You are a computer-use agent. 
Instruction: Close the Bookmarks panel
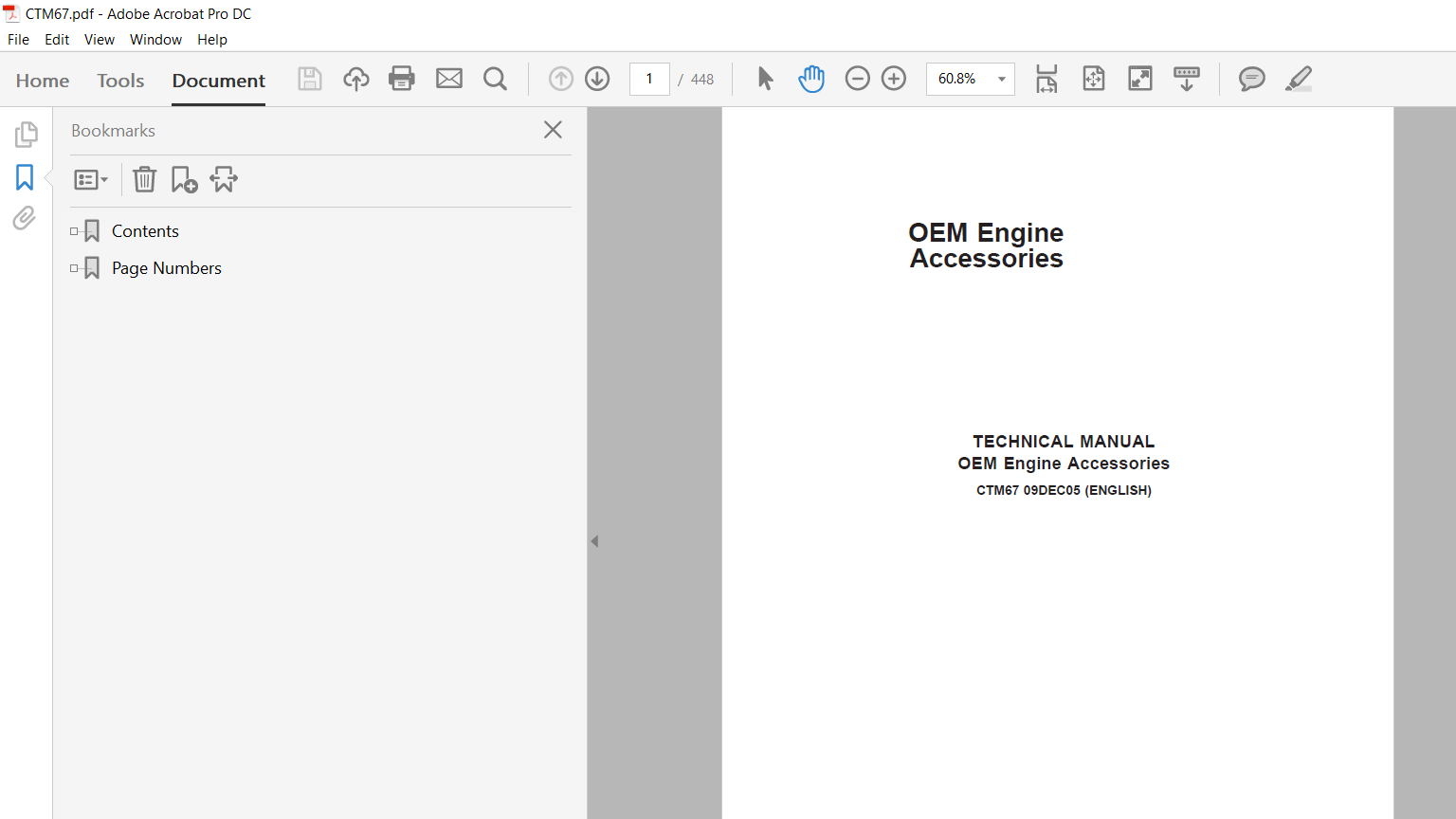[554, 130]
